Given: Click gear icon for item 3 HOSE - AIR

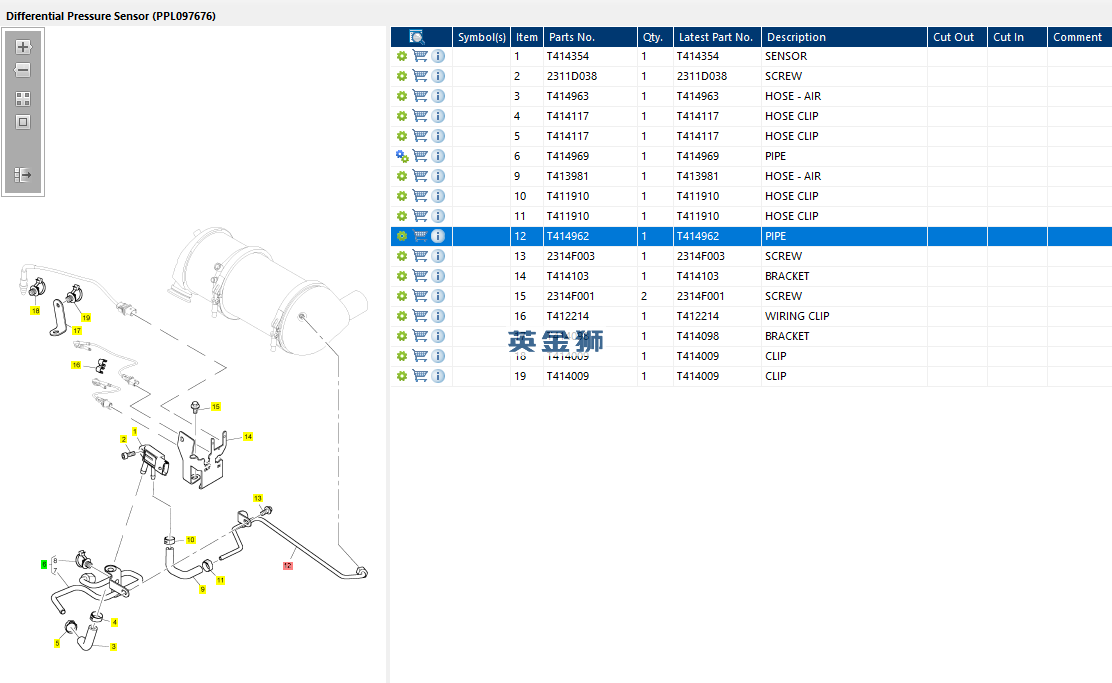Looking at the screenshot, I should [x=402, y=96].
